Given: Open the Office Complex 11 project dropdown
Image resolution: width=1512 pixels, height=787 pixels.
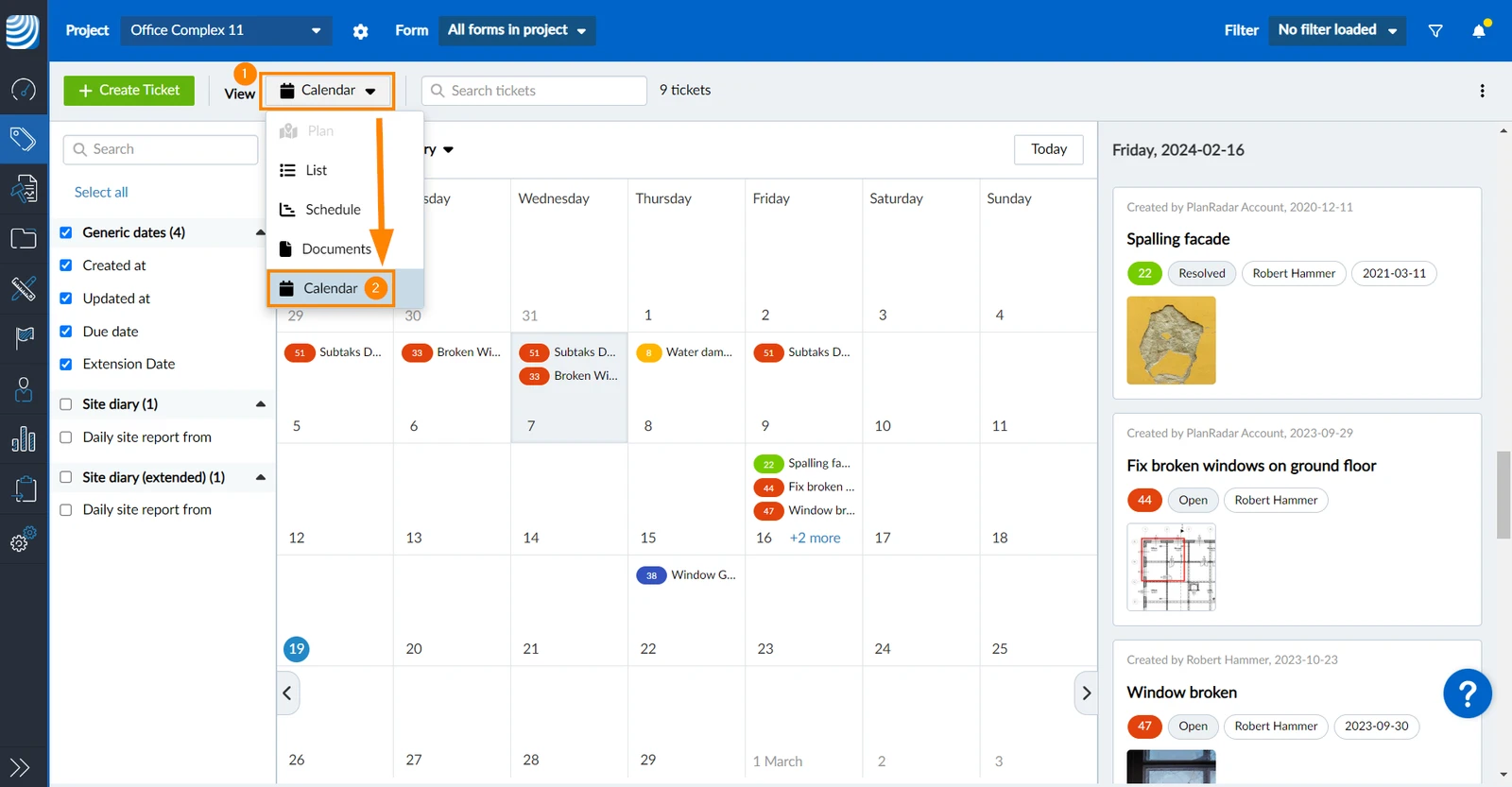Looking at the screenshot, I should (x=226, y=30).
